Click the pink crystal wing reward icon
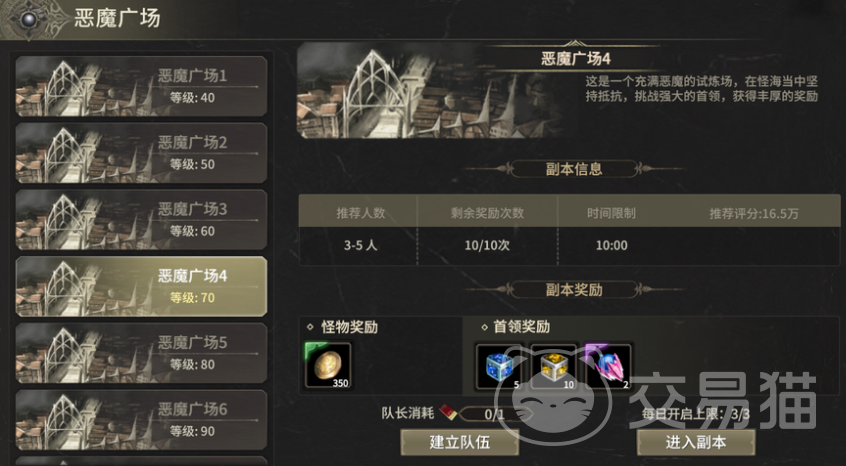This screenshot has height=466, width=846. [609, 366]
